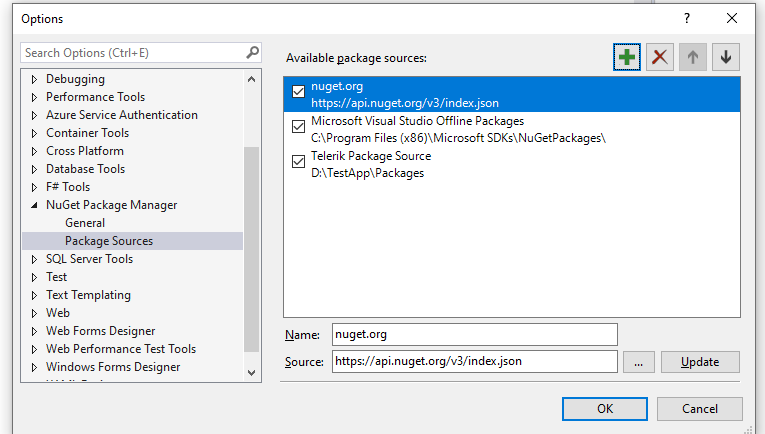
Task: Collapse the NuGet Package Manager node
Action: coord(35,205)
